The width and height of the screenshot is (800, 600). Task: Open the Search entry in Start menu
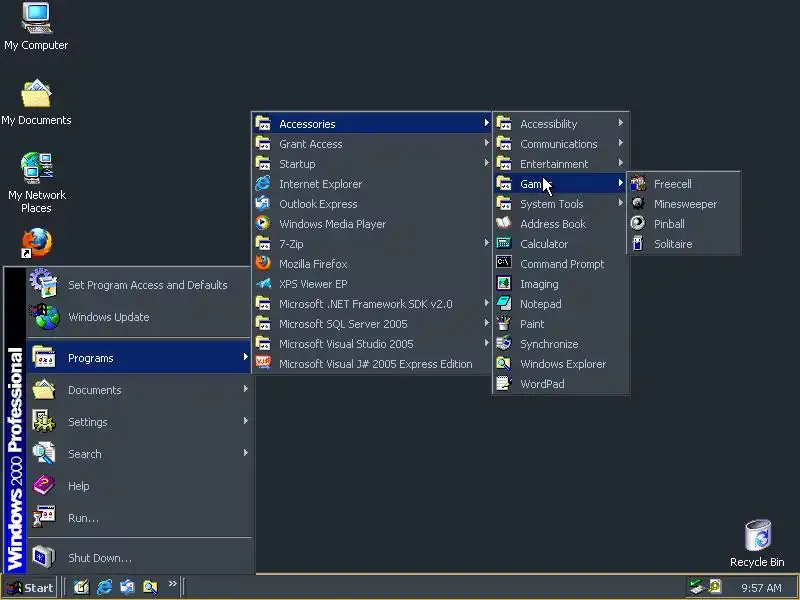[139, 454]
